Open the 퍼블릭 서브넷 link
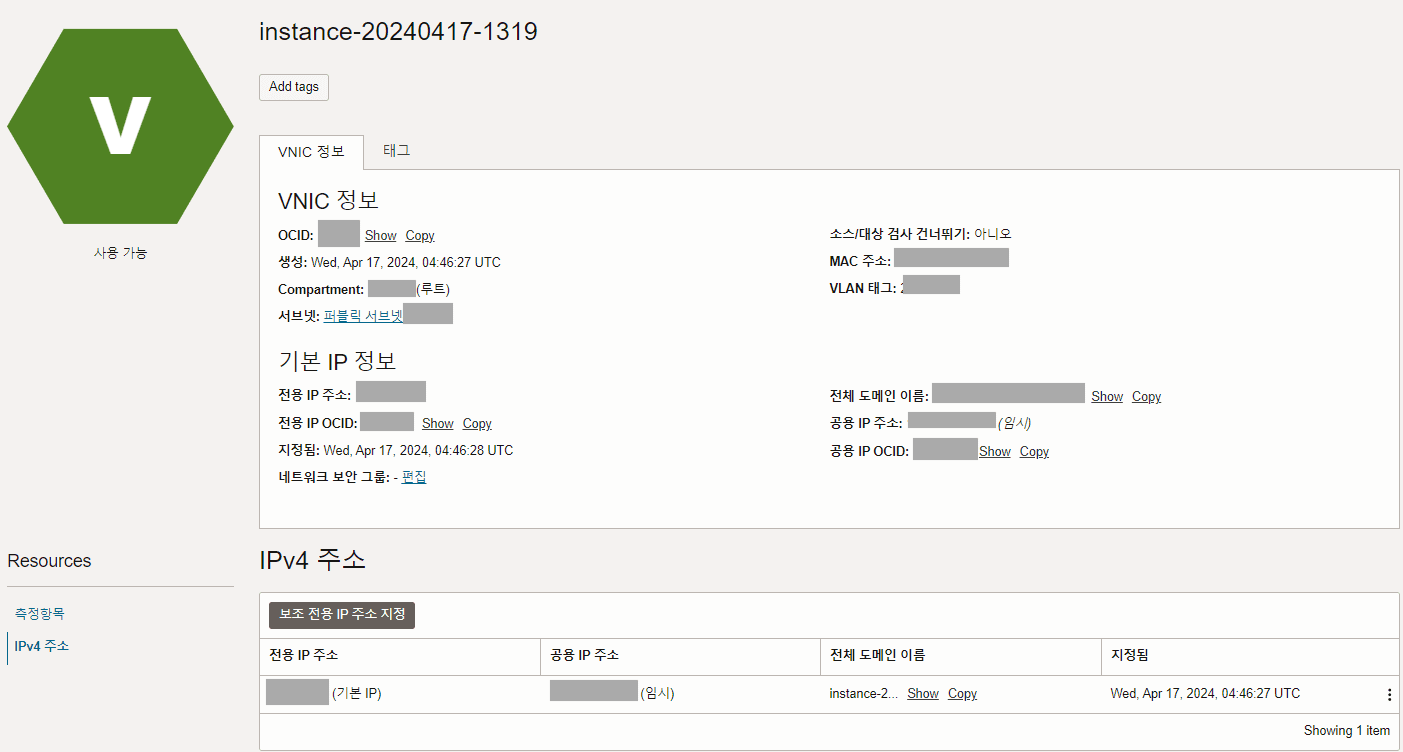 (x=363, y=316)
